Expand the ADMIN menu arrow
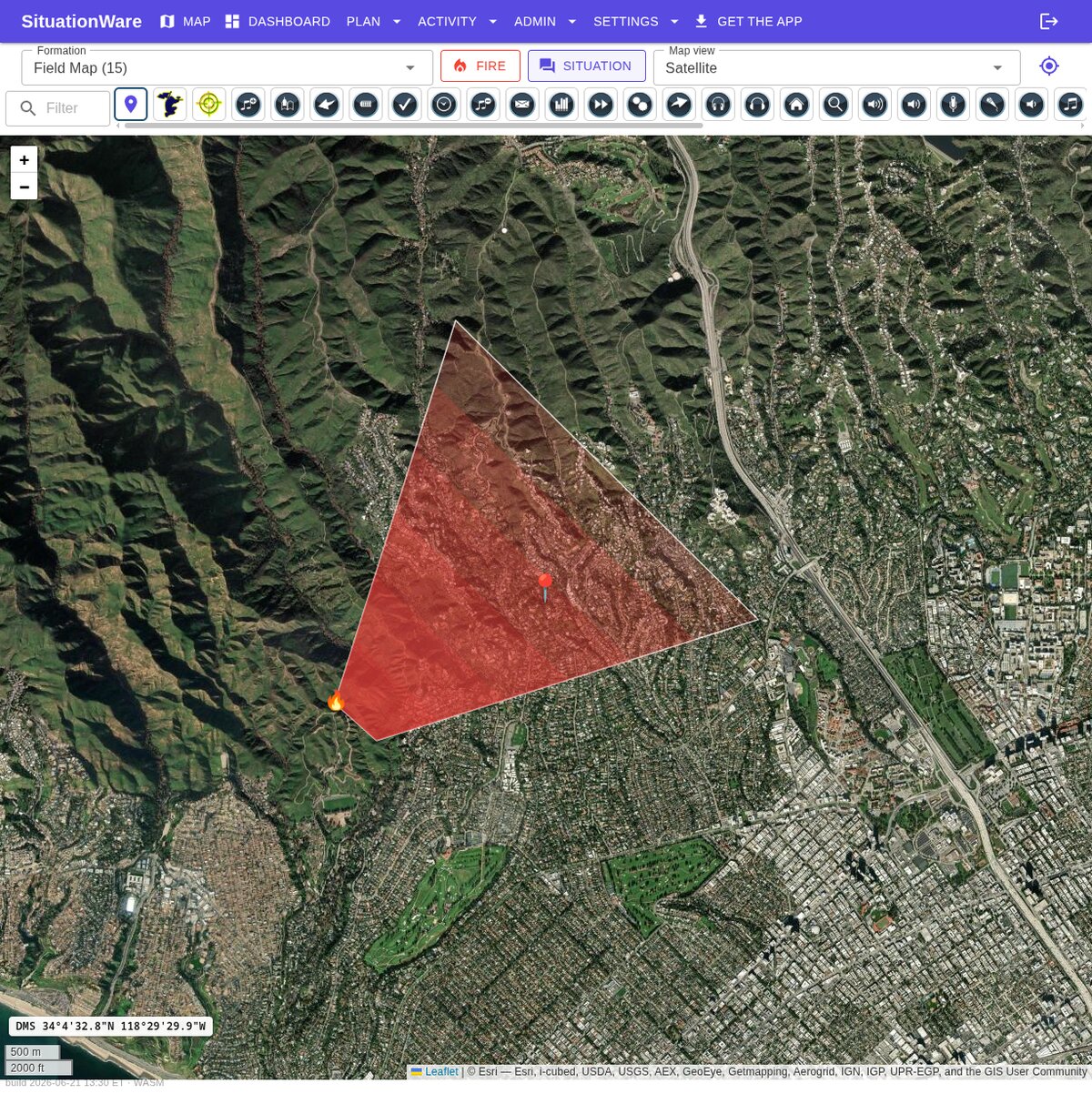1092x1094 pixels. [572, 21]
